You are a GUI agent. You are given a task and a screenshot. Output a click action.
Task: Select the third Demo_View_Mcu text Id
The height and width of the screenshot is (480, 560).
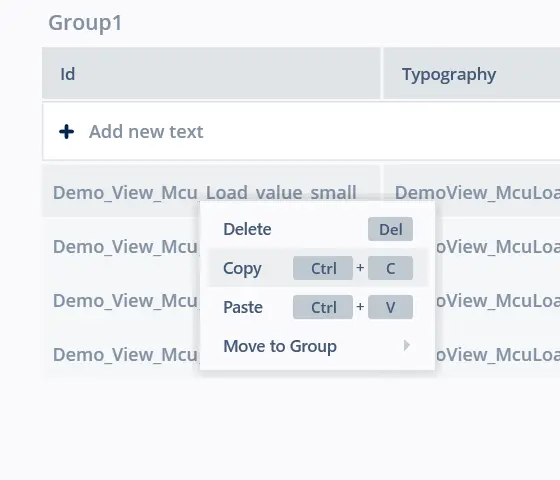click(x=125, y=301)
